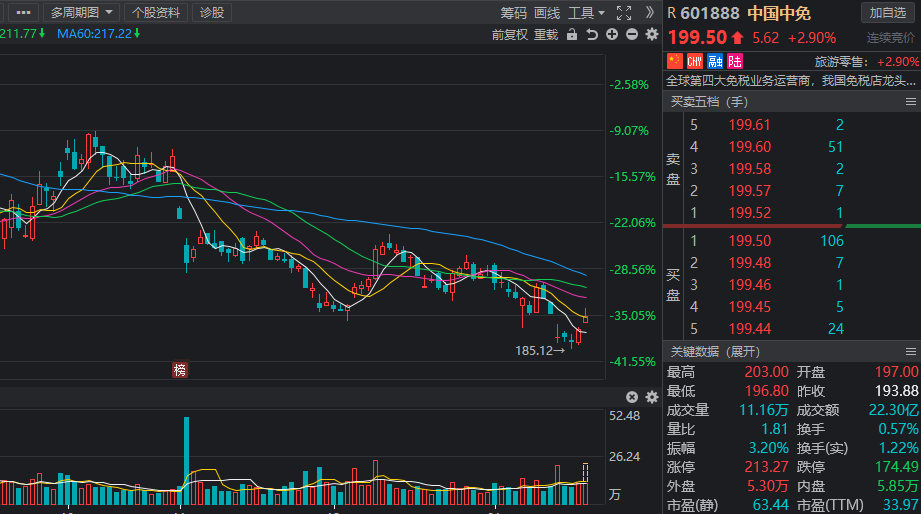Open the 诊股 tab
This screenshot has width=921, height=514.
coord(212,13)
